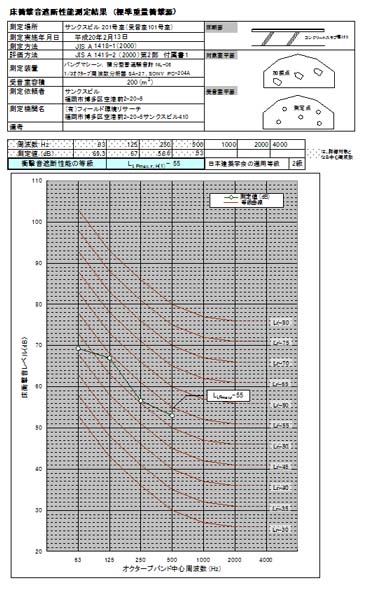Select the 200 (m³) receiving room volume cell
Screen dimensions: 368x592
pos(134,82)
